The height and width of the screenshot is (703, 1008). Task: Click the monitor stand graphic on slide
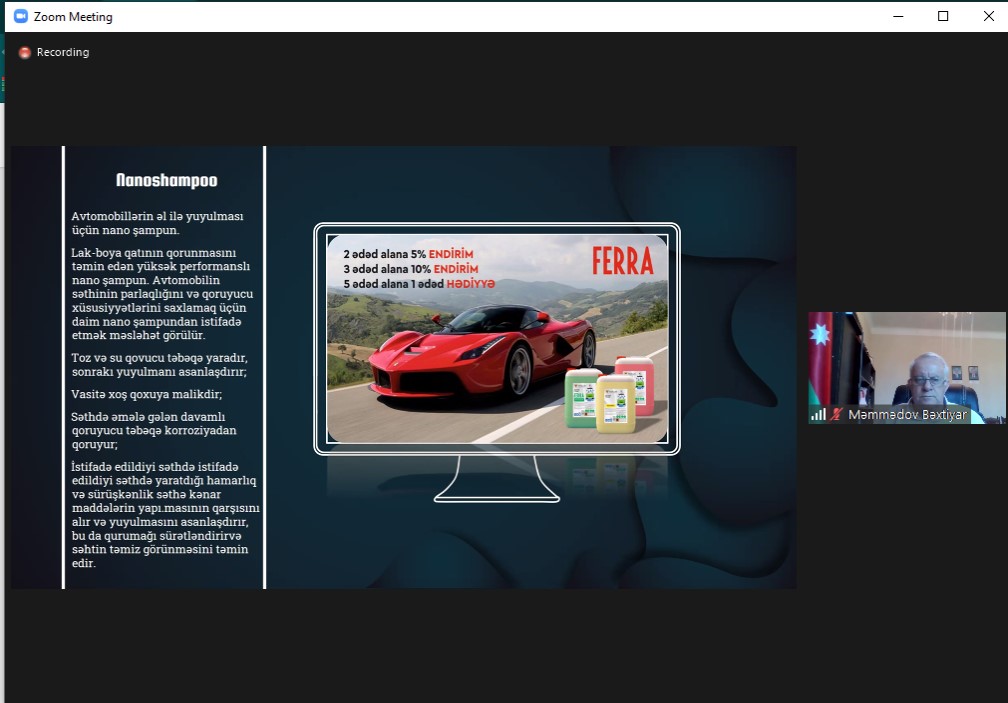[x=497, y=480]
